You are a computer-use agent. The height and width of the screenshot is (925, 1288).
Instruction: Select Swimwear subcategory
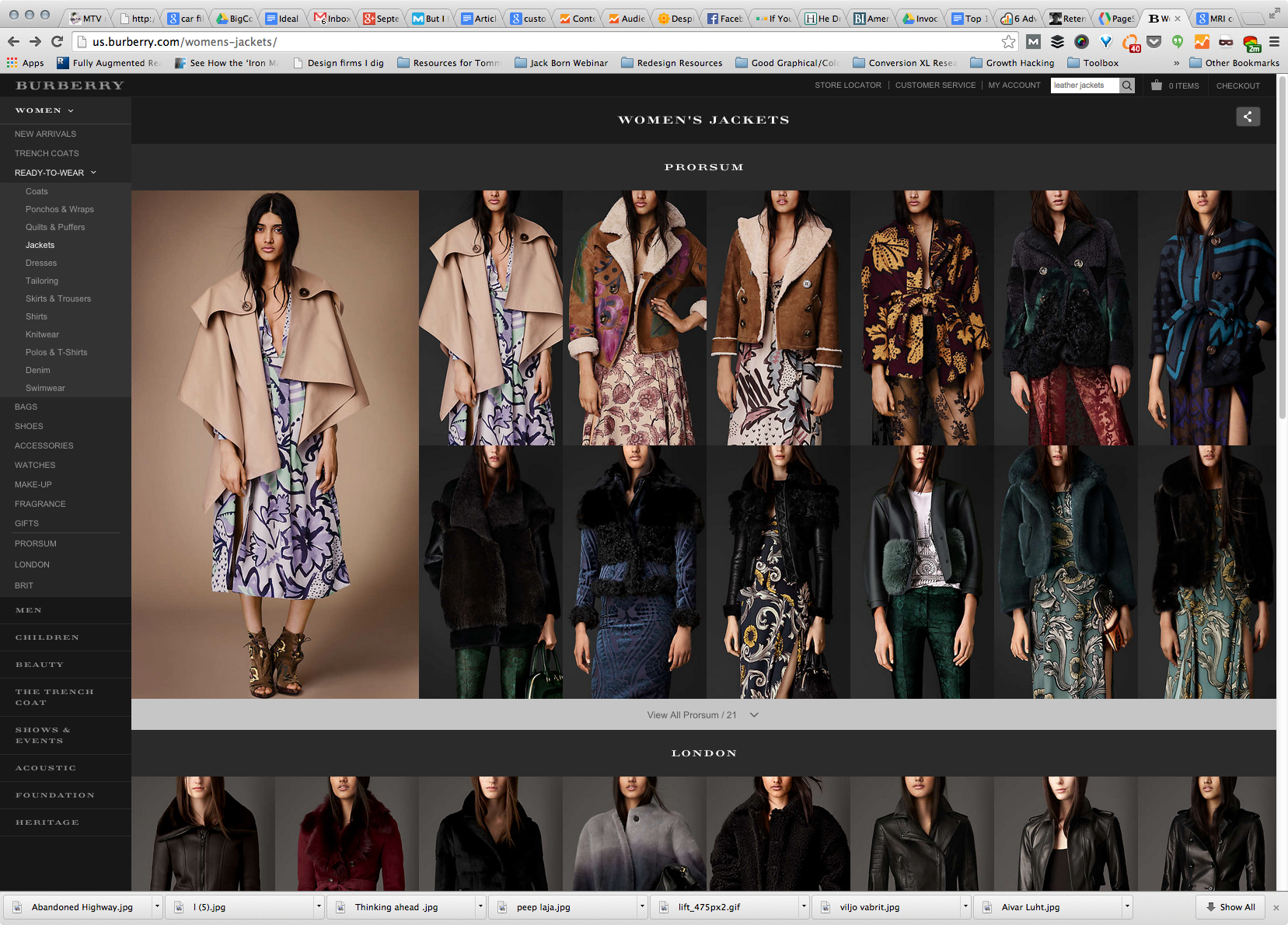(x=45, y=388)
